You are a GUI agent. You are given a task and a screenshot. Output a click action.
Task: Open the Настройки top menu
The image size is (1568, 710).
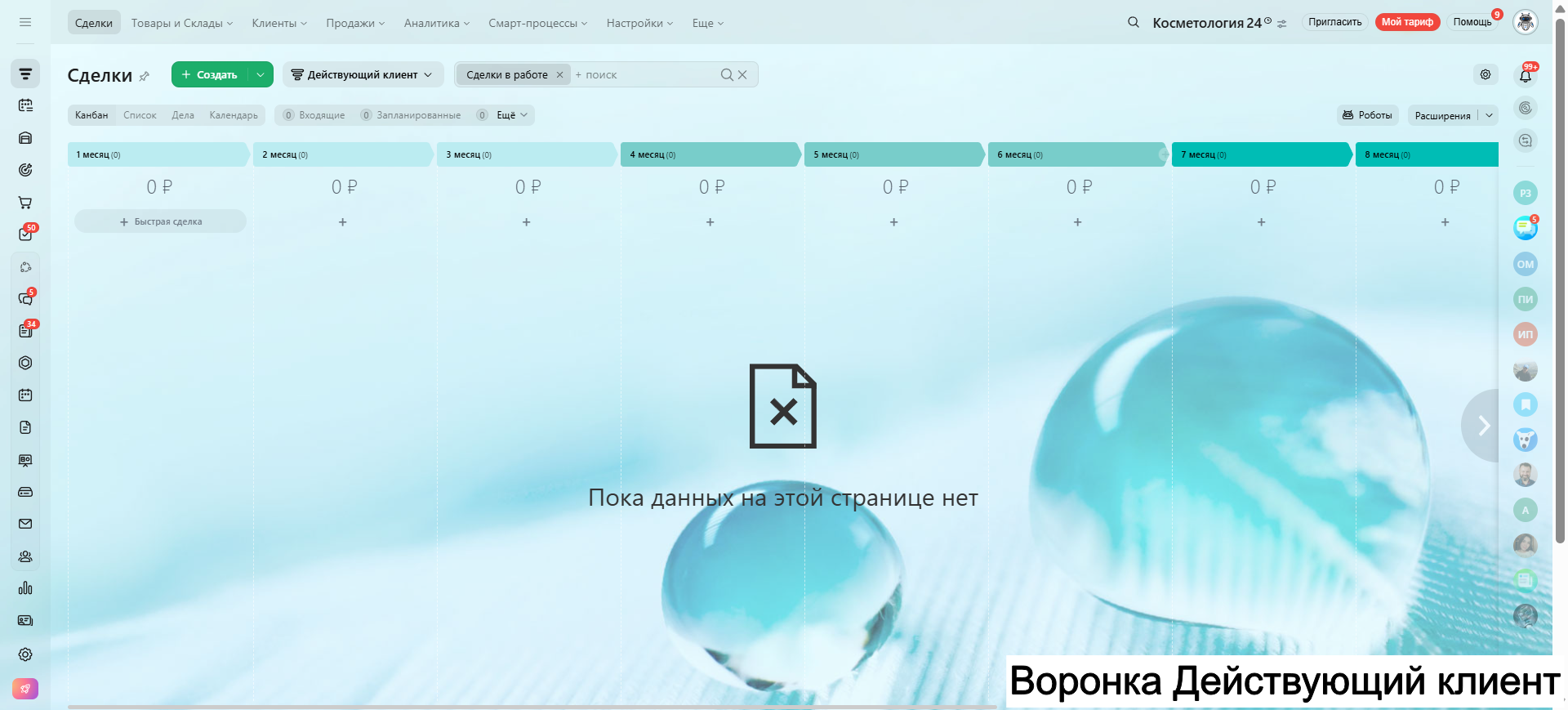click(639, 23)
